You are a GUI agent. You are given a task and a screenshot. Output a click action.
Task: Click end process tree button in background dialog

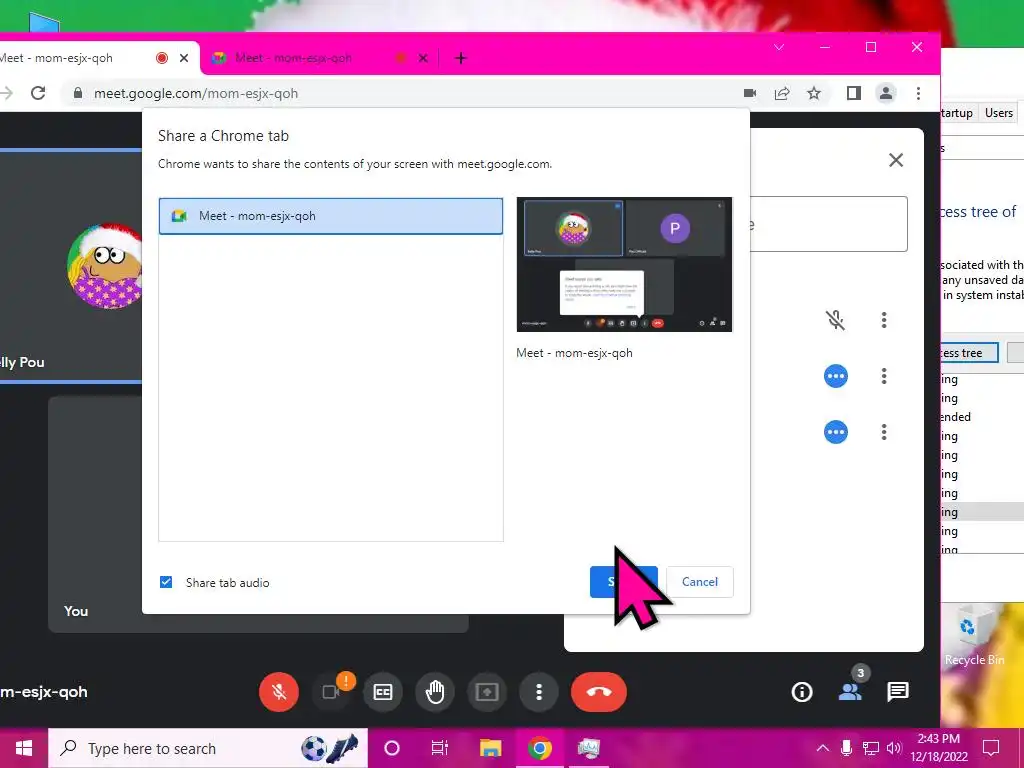970,353
